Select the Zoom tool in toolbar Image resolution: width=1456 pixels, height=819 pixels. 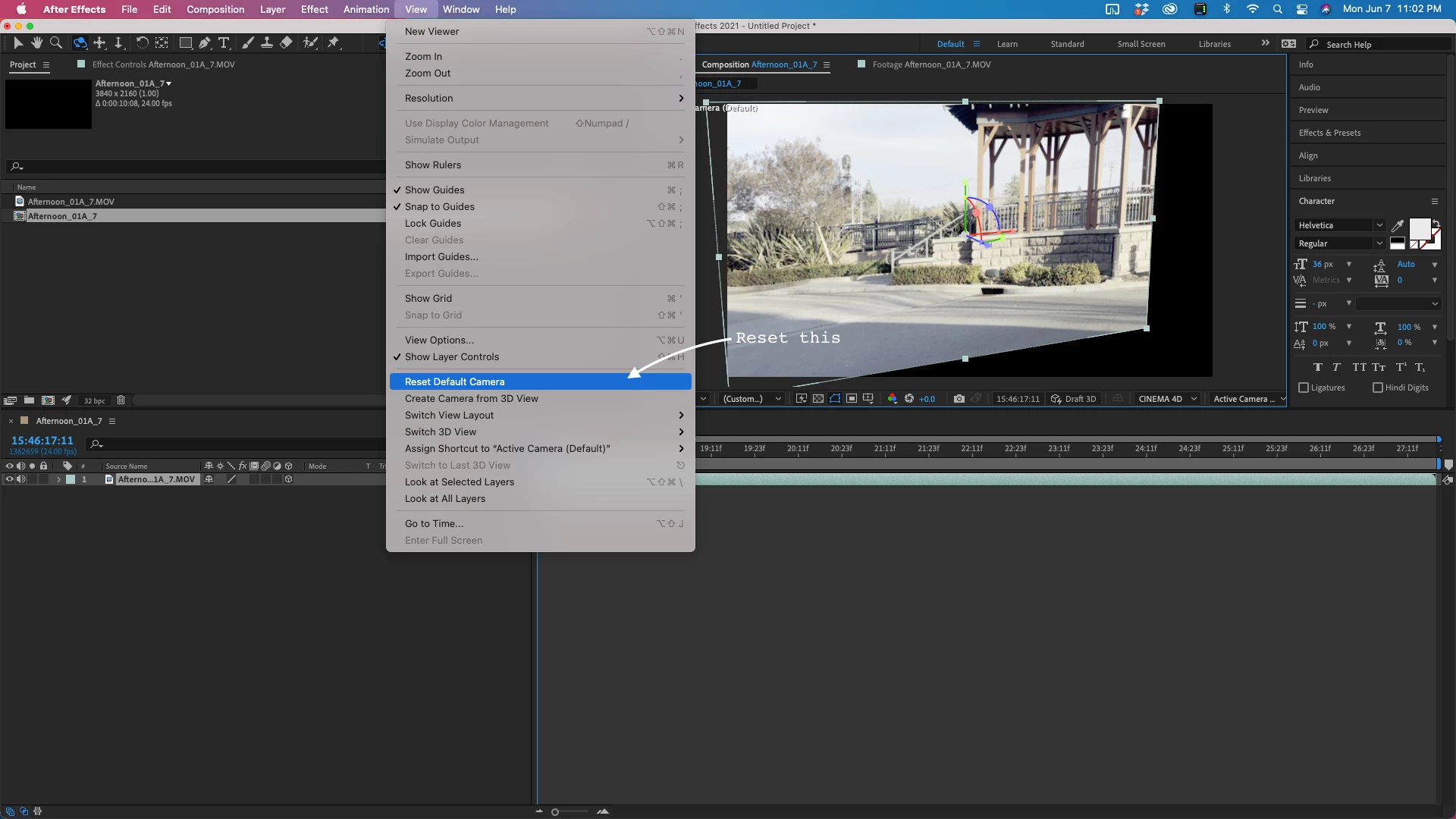coord(55,43)
